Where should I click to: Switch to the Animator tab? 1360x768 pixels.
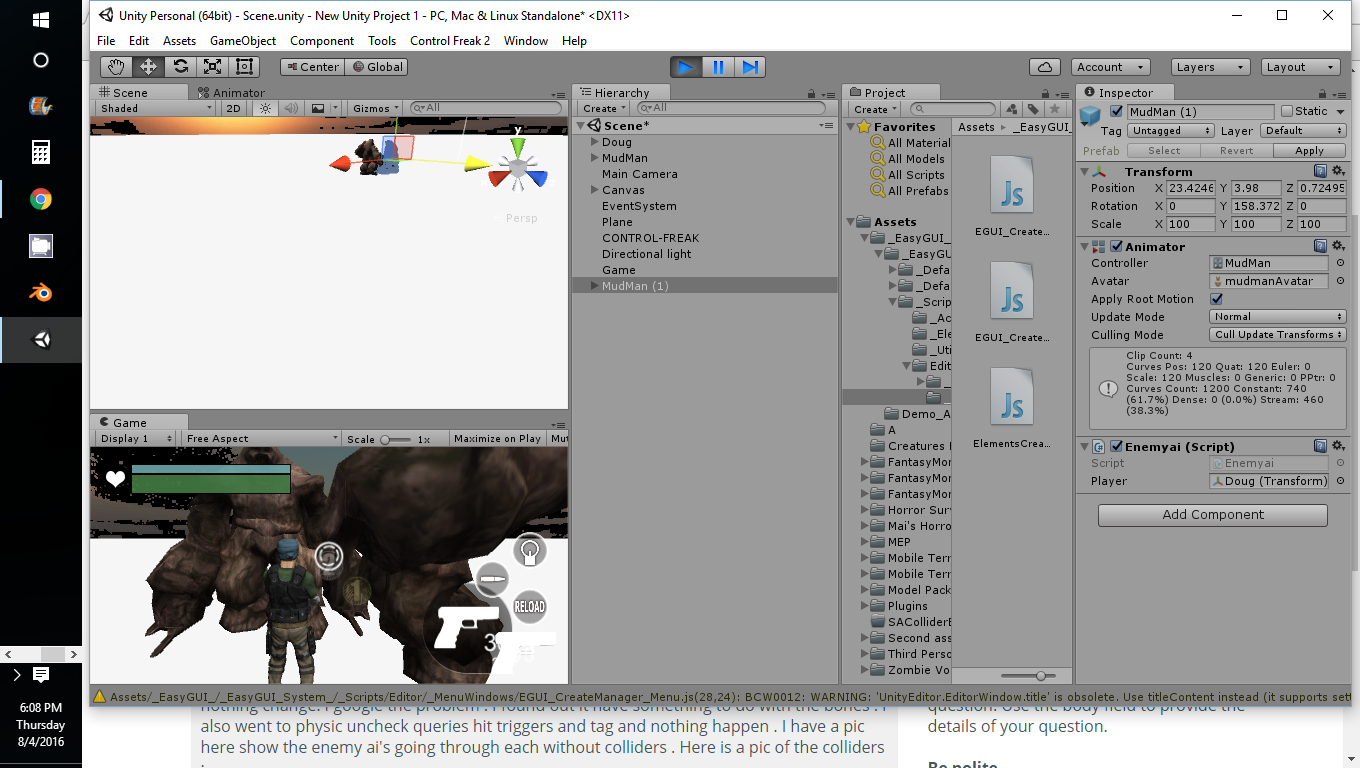pos(231,93)
